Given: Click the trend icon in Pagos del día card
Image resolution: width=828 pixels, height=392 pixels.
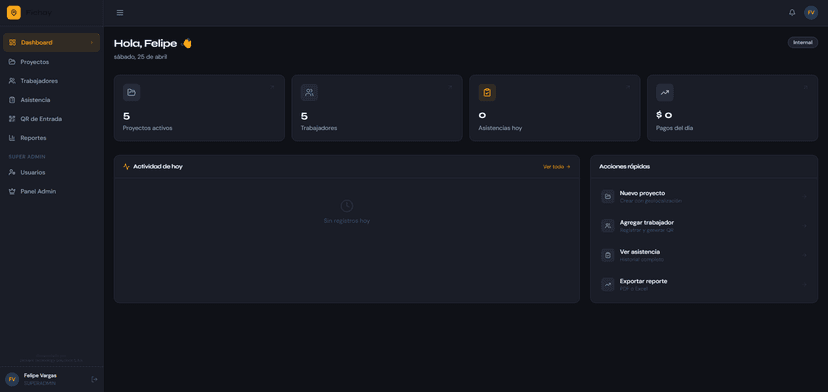Looking at the screenshot, I should pos(665,92).
